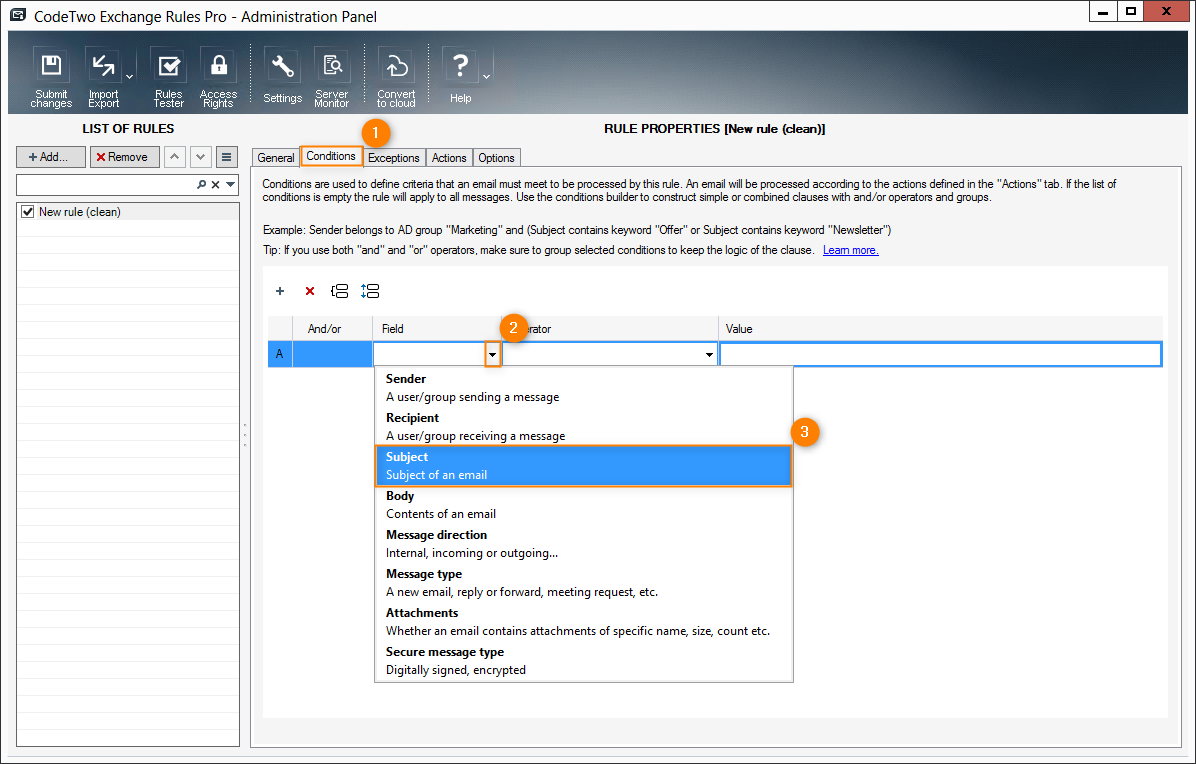1196x764 pixels.
Task: Click the Field column header
Action: pyautogui.click(x=436, y=329)
